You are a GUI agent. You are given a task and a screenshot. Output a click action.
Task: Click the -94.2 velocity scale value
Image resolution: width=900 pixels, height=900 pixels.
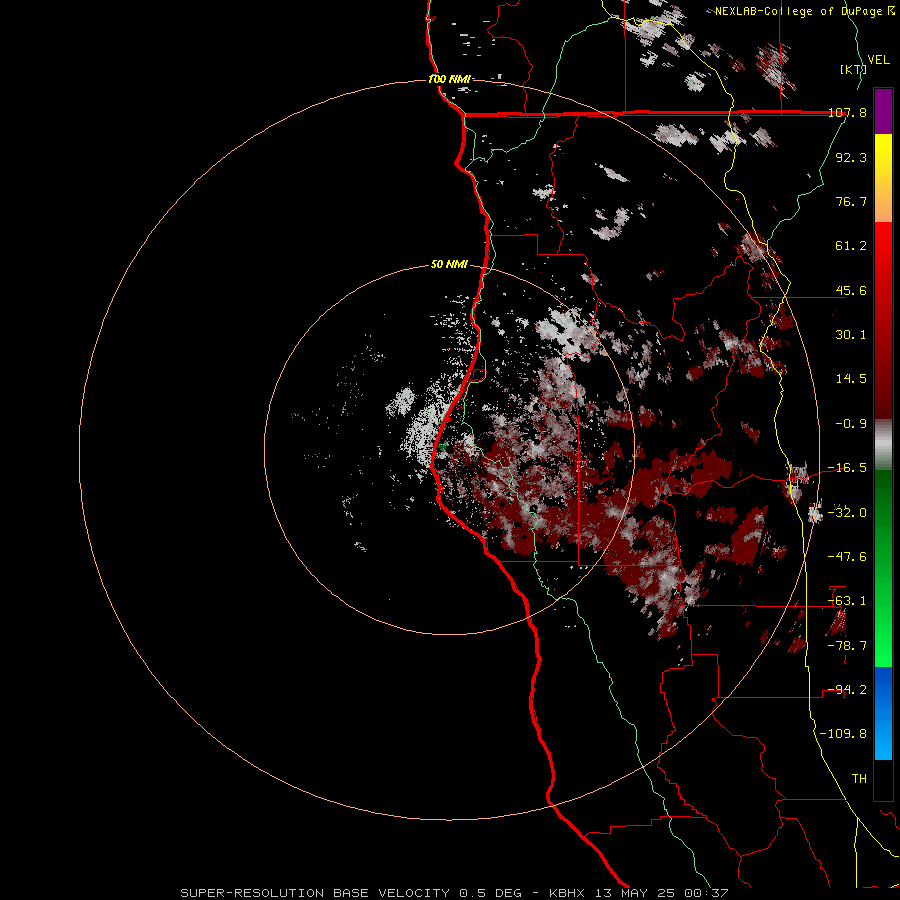847,690
